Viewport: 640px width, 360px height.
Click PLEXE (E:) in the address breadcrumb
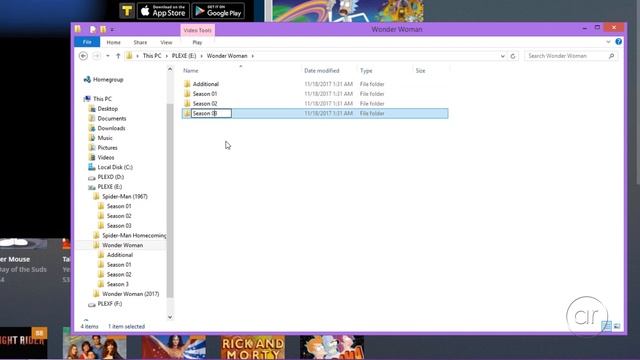click(x=184, y=56)
